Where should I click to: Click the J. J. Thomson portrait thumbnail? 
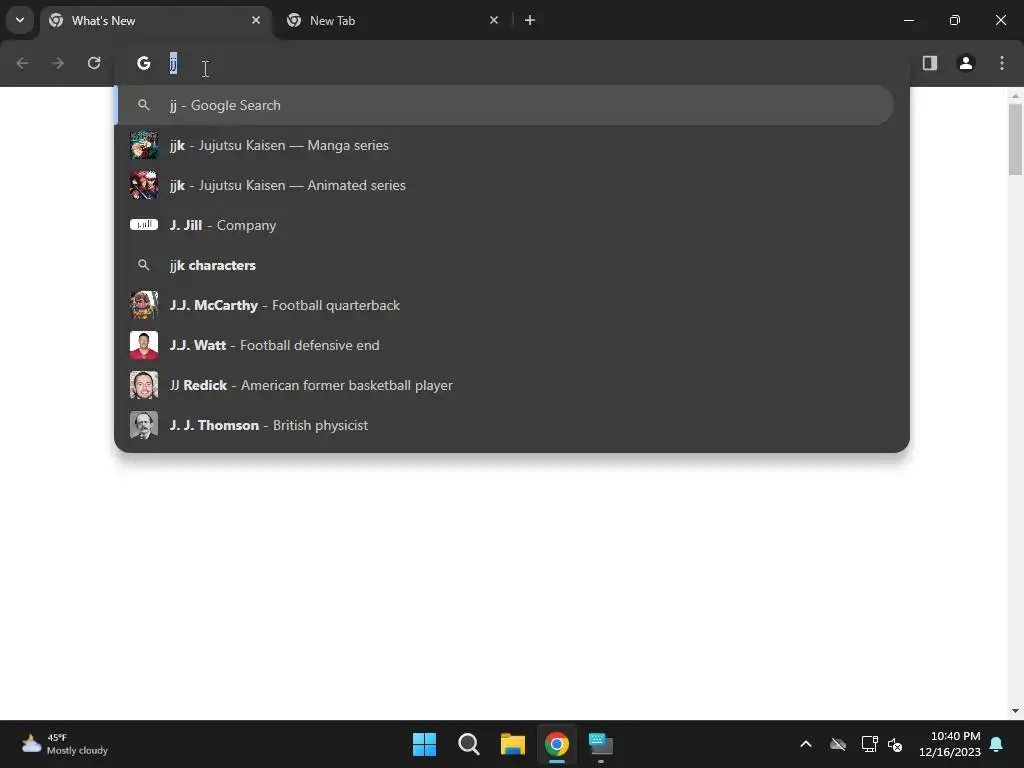(144, 425)
